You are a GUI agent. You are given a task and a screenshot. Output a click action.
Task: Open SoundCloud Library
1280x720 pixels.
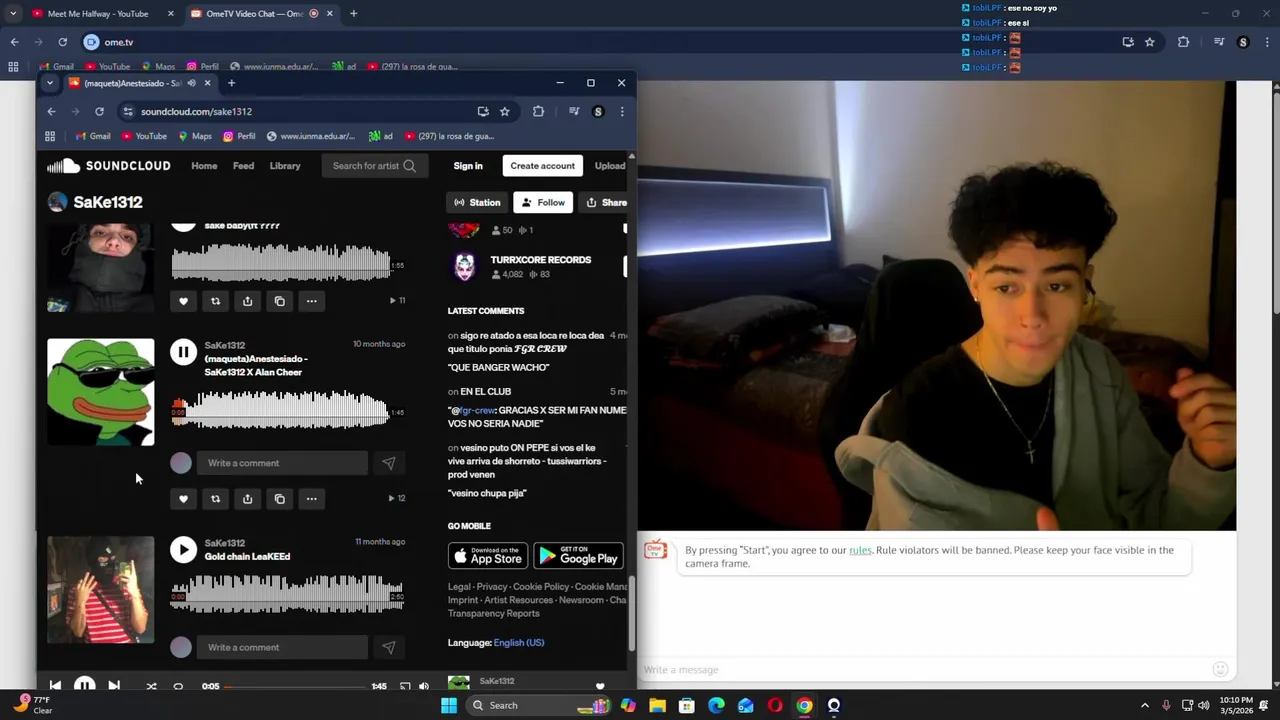pos(285,166)
